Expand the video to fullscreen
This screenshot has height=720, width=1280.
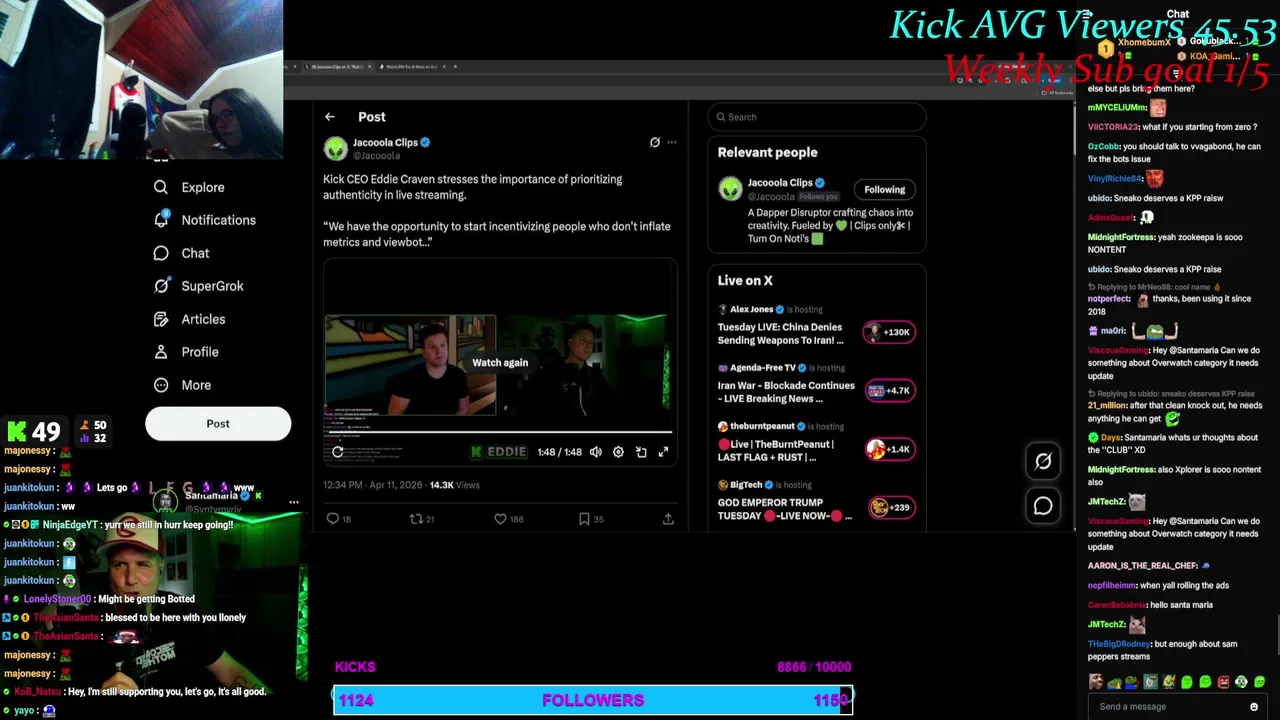tap(663, 452)
